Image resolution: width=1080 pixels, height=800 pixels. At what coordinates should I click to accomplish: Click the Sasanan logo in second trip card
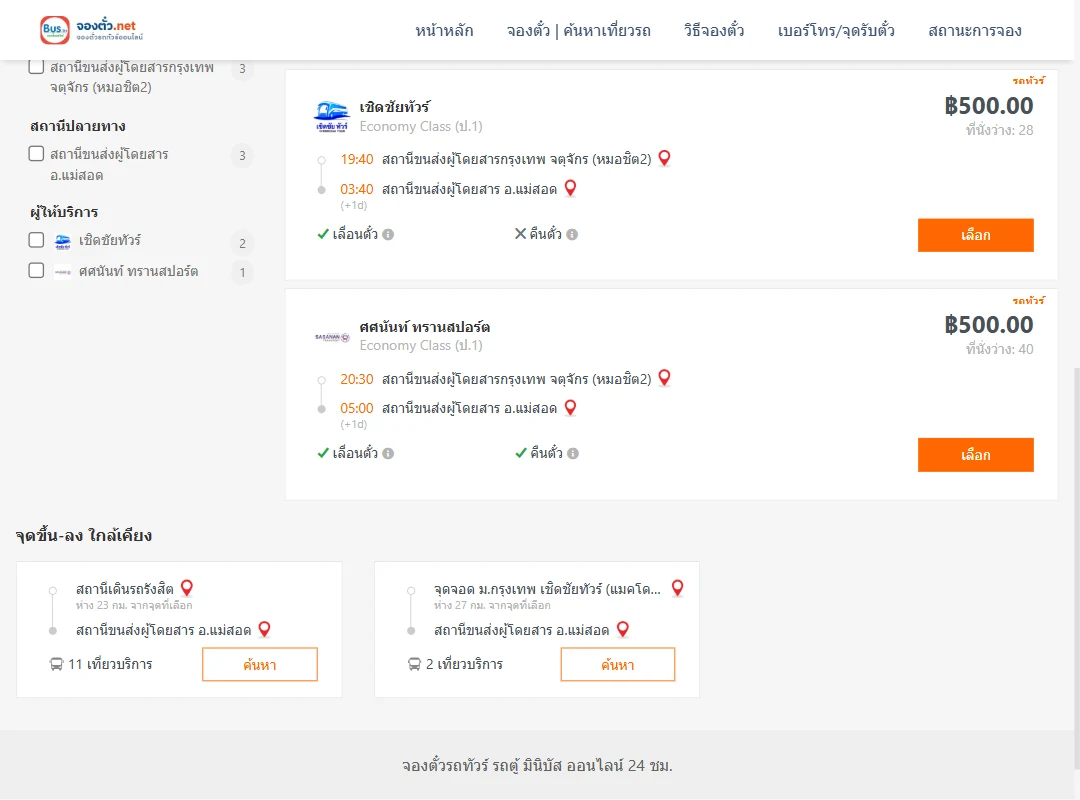click(332, 337)
